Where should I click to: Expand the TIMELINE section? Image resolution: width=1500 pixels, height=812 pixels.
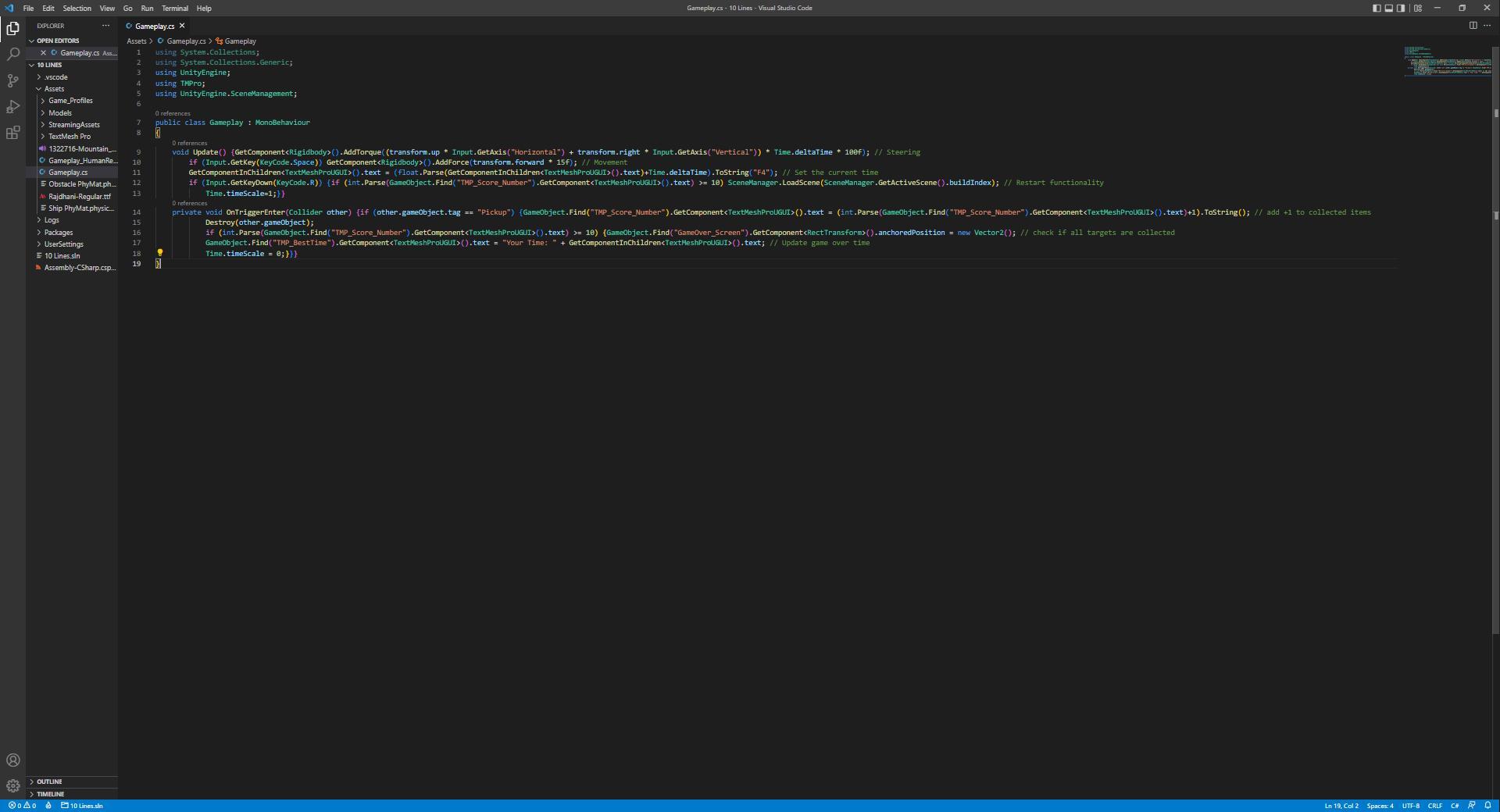(50, 794)
